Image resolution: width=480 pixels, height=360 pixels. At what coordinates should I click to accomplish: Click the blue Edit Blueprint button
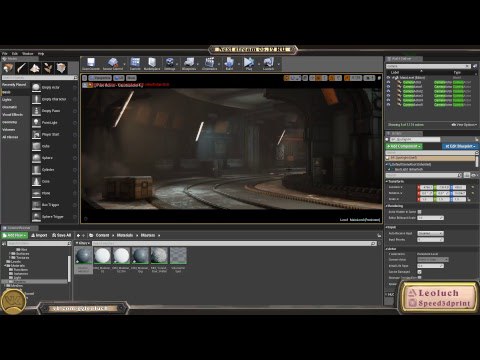pos(460,146)
